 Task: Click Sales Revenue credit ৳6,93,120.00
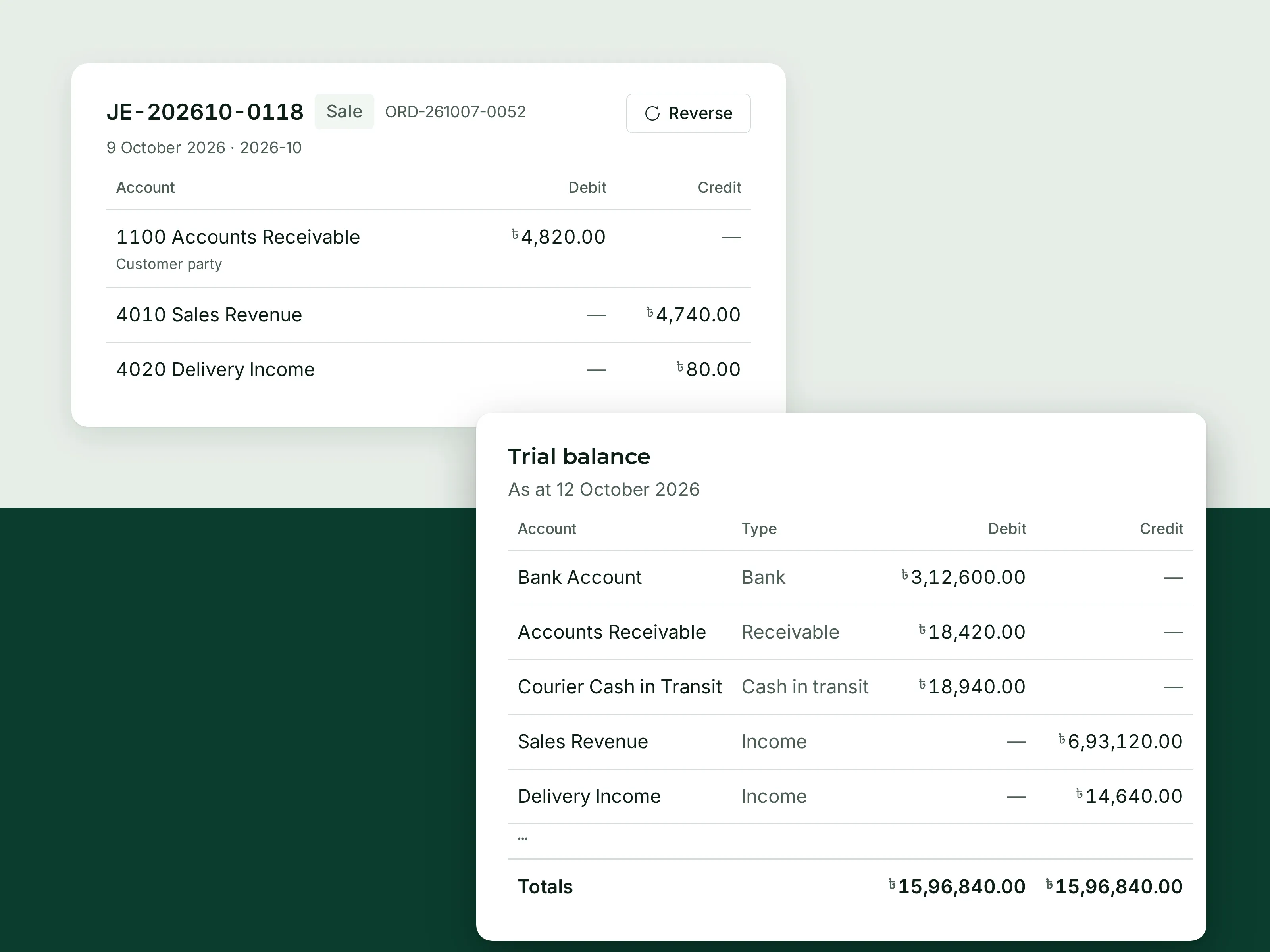pos(1120,741)
